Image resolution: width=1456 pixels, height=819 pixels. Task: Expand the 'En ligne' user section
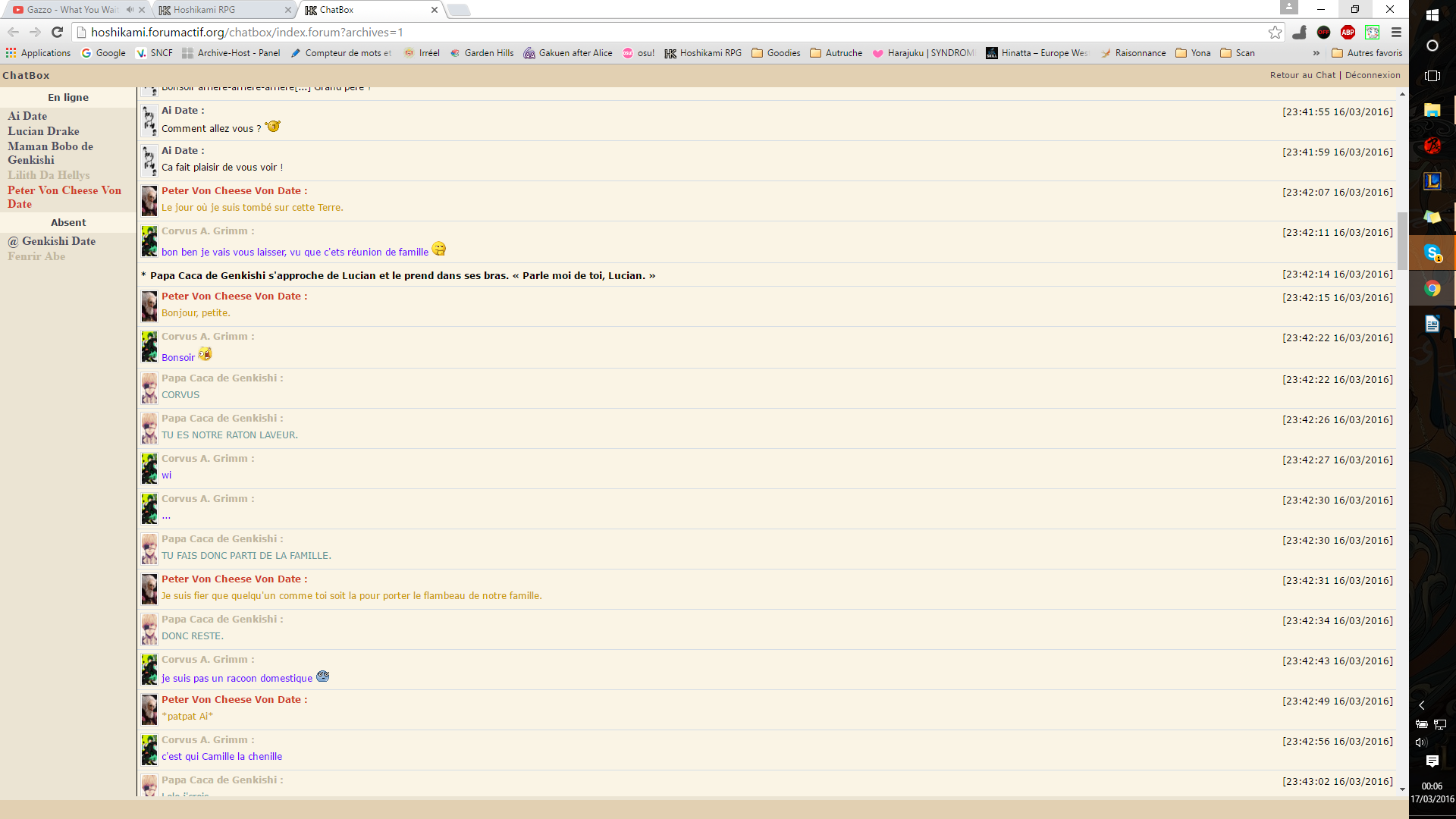click(68, 97)
